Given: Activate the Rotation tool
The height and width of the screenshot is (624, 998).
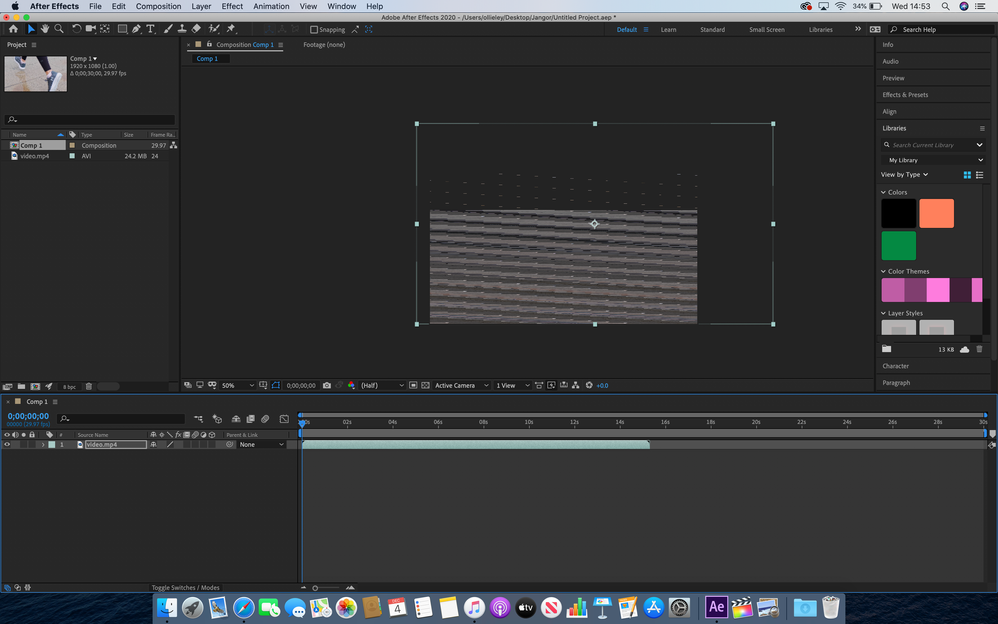Looking at the screenshot, I should click(x=76, y=29).
